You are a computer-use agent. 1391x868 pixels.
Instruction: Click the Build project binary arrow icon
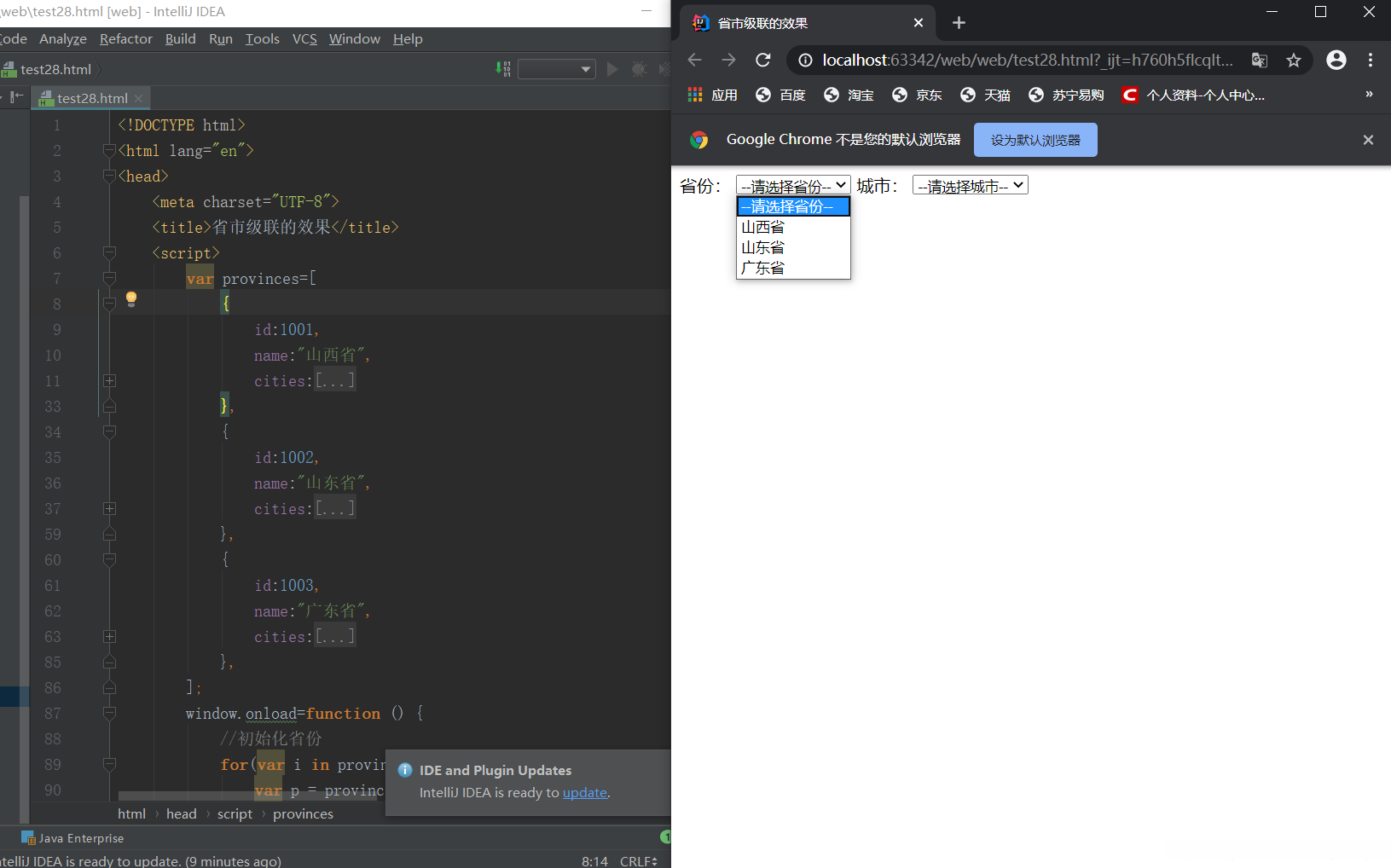click(503, 69)
